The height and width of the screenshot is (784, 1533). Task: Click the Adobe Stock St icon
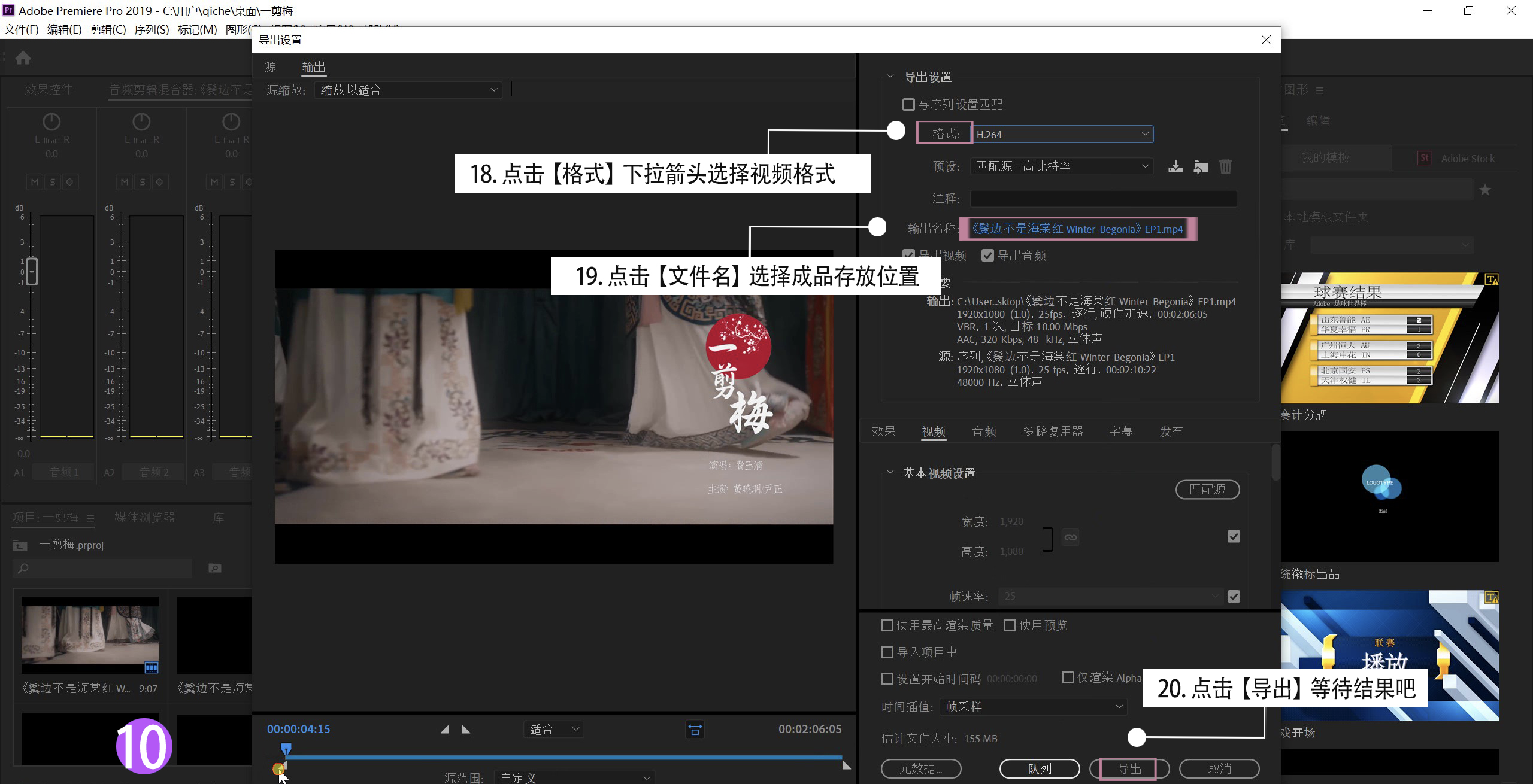pos(1425,158)
